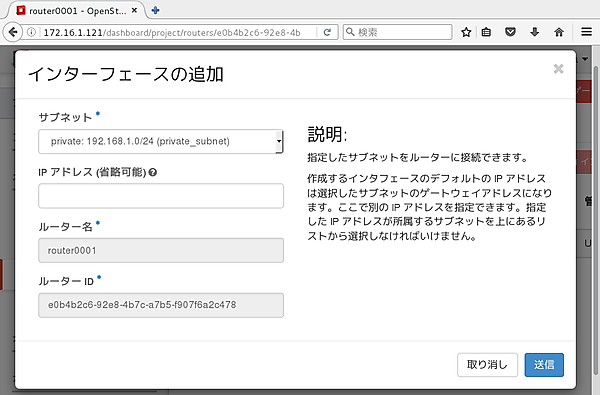Screen dimensions: 600x395
Task: Open the Firefox hamburger menu
Action: pyautogui.click(x=586, y=32)
